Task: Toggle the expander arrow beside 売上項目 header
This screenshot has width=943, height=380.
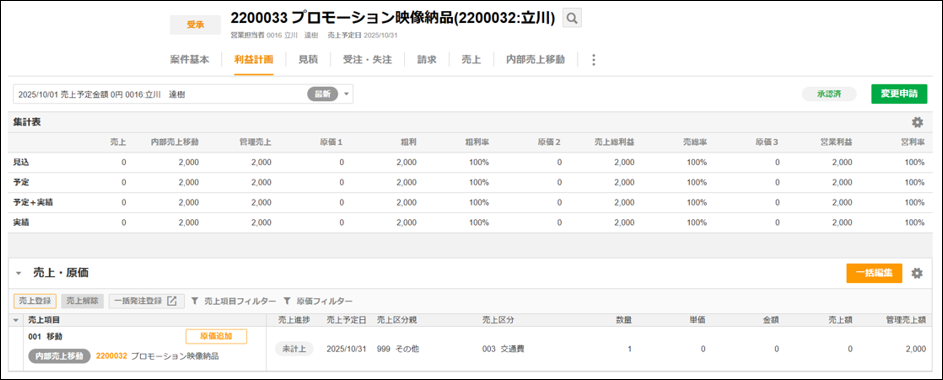Action: [x=16, y=320]
